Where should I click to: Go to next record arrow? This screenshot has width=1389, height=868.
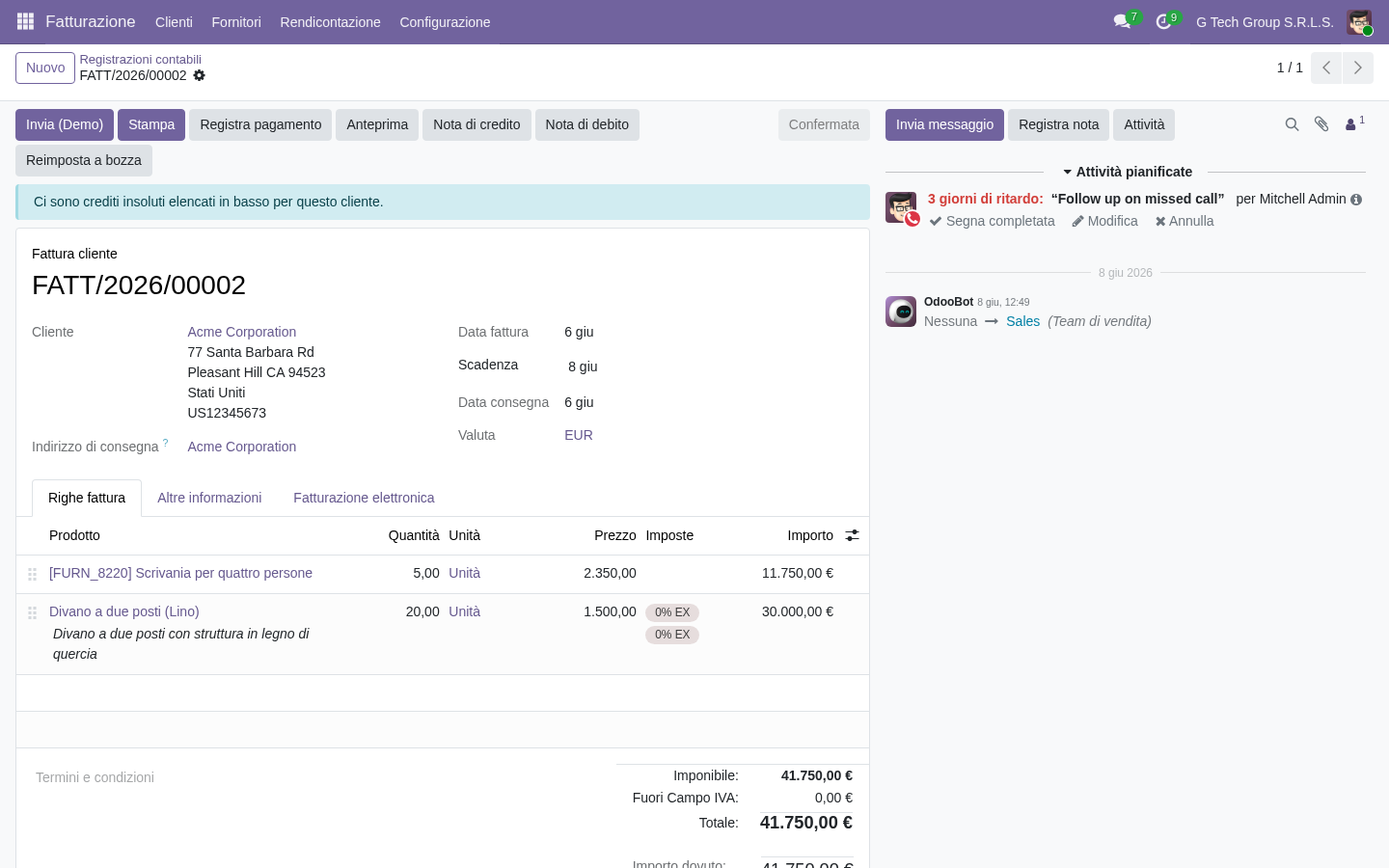pyautogui.click(x=1358, y=68)
